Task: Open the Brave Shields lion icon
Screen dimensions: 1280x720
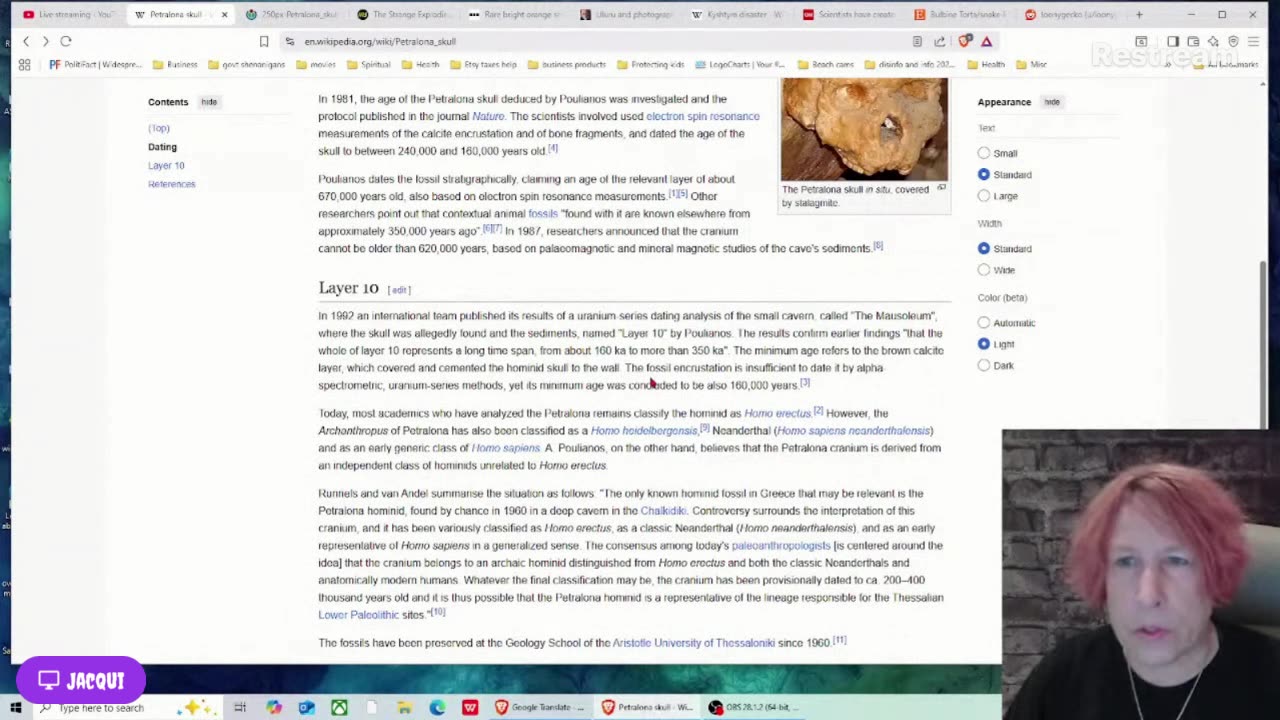Action: [965, 41]
